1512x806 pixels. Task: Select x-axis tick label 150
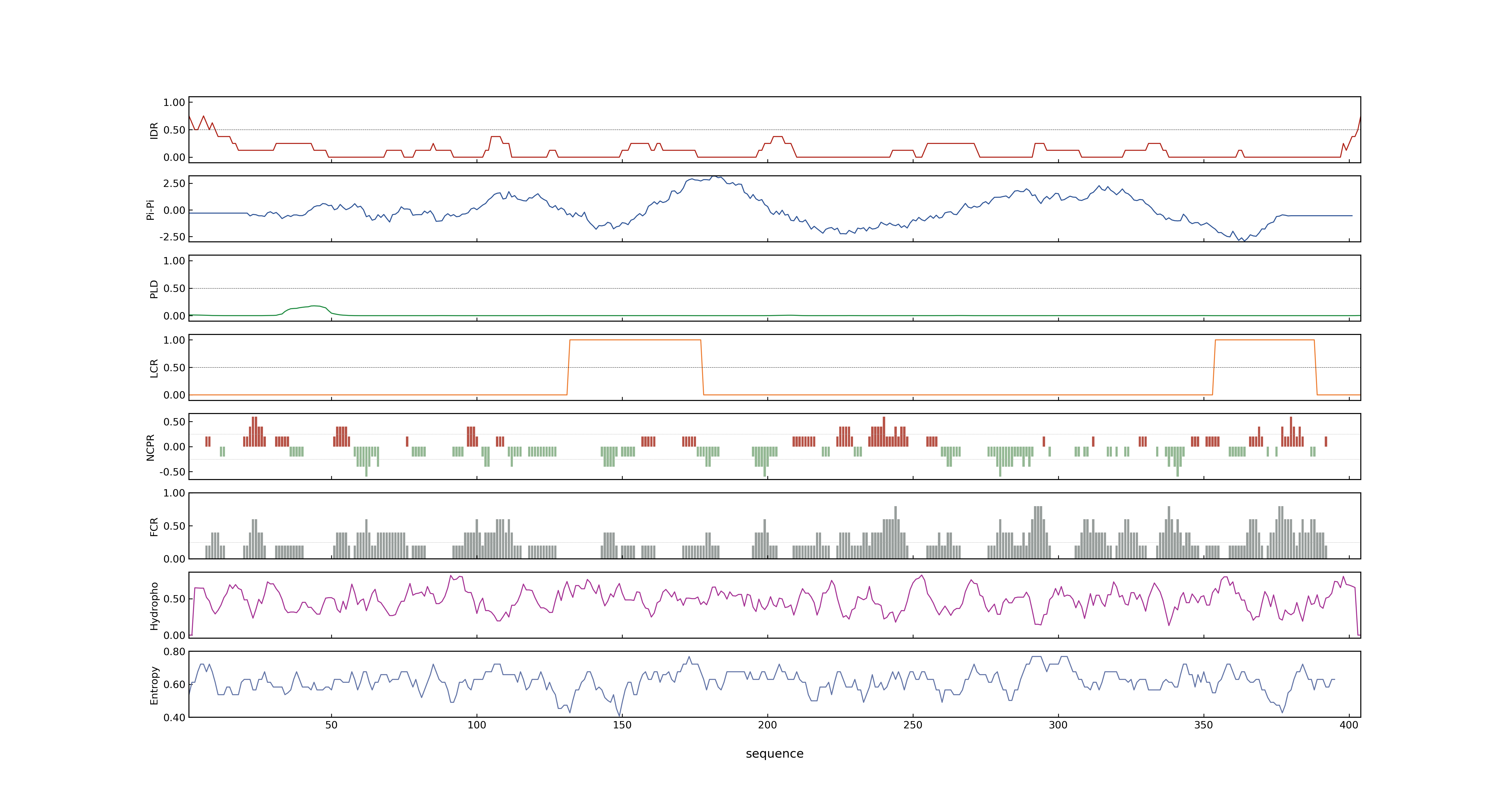622,725
